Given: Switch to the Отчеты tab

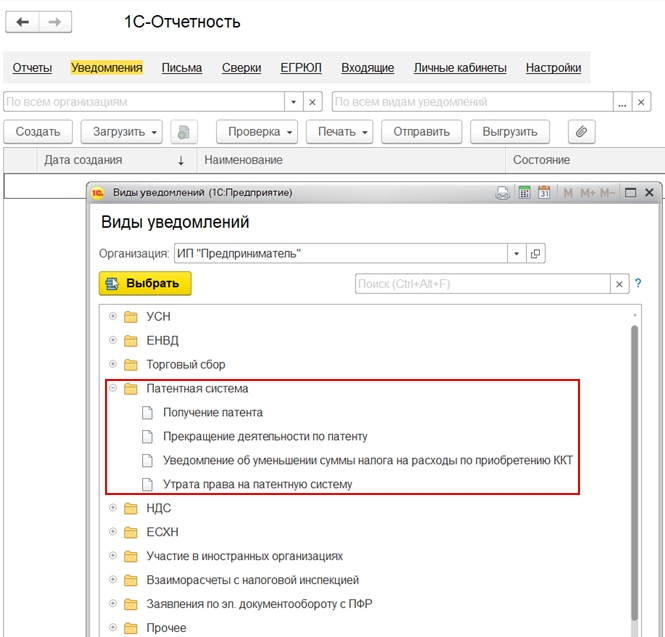Looking at the screenshot, I should tap(32, 68).
